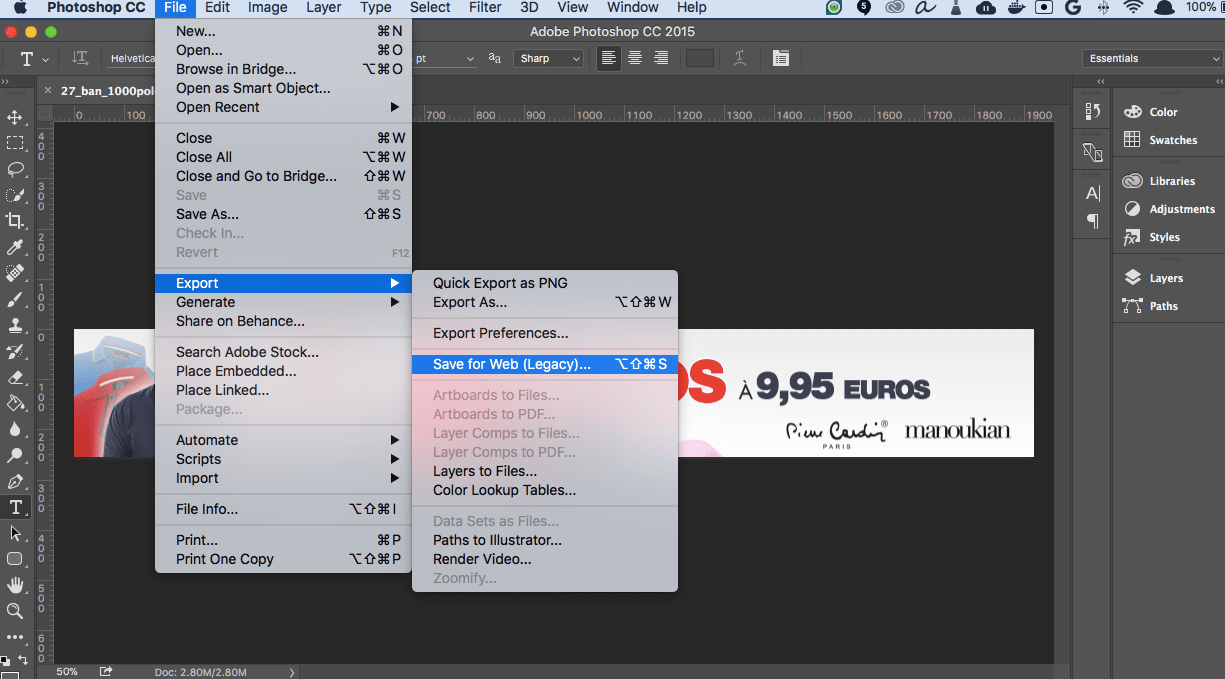This screenshot has height=679, width=1225.
Task: Toggle the character and paragraph panels
Action: [x=781, y=58]
